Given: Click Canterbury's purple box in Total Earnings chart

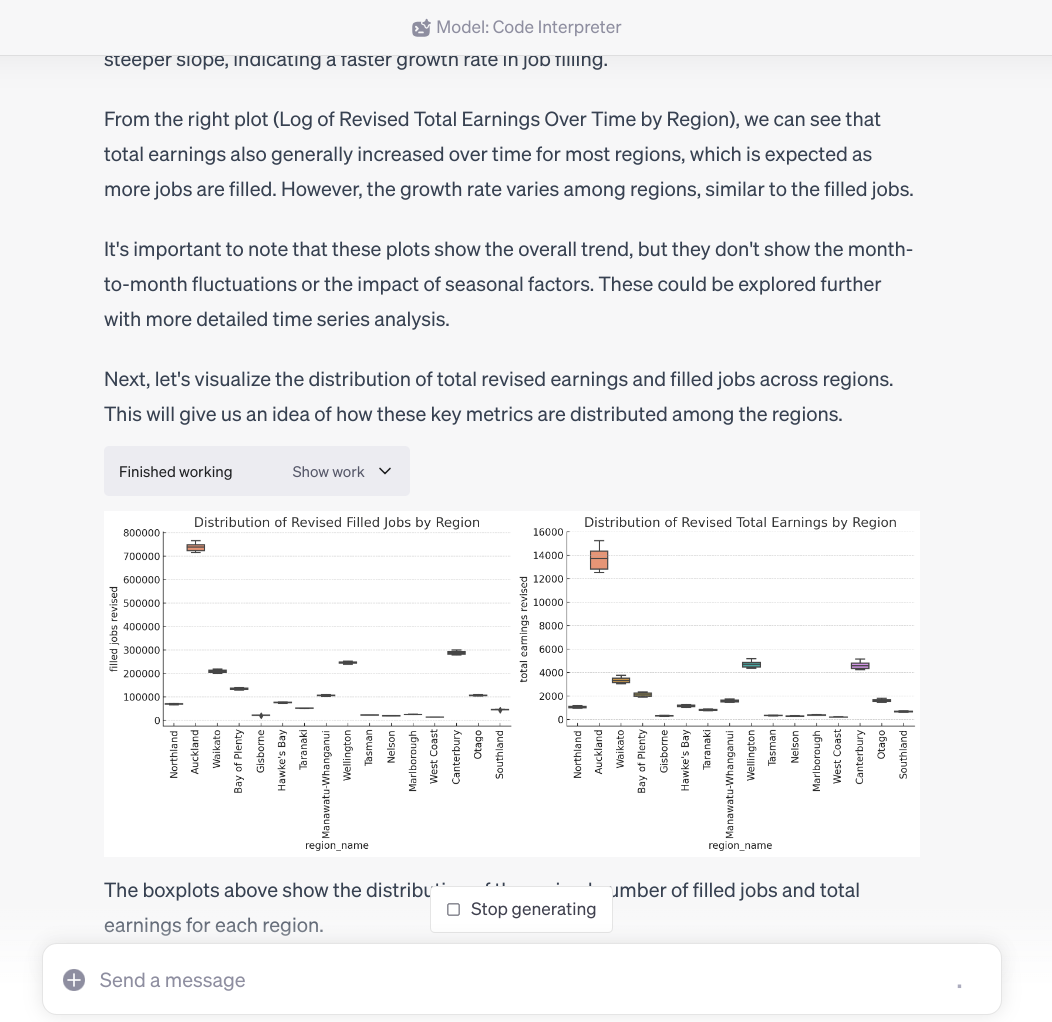Looking at the screenshot, I should 860,665.
